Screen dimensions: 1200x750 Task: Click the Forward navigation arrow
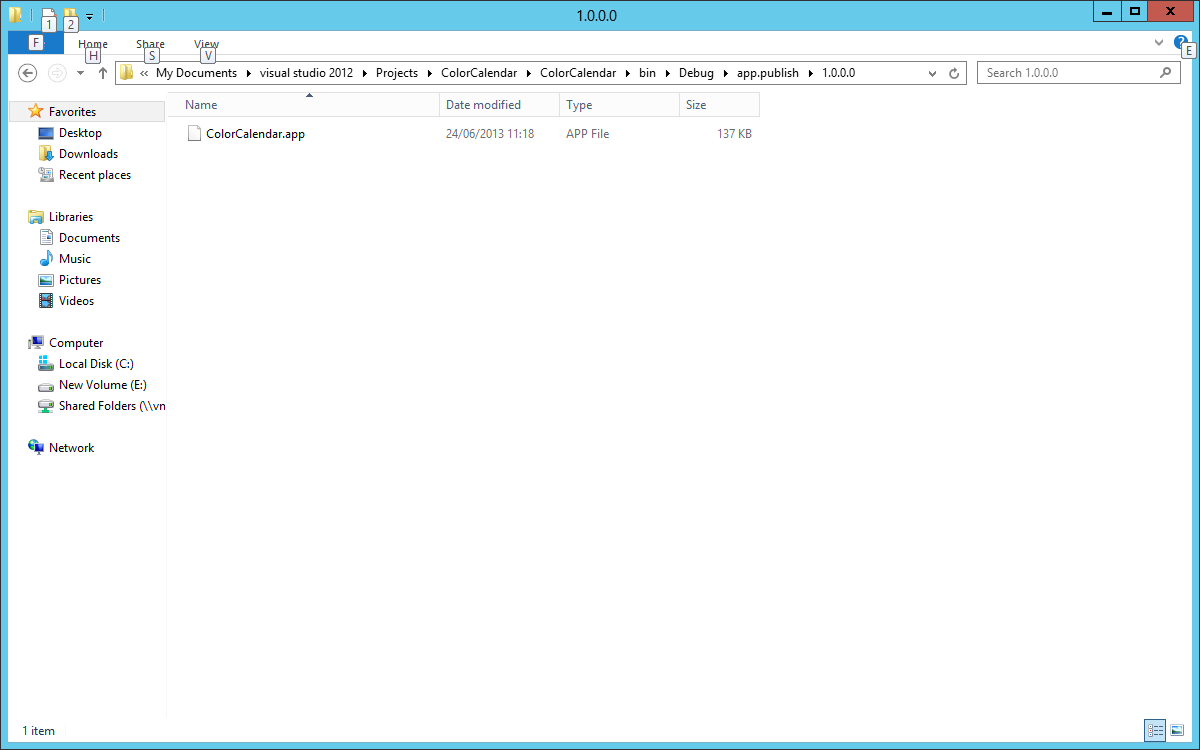pyautogui.click(x=57, y=73)
